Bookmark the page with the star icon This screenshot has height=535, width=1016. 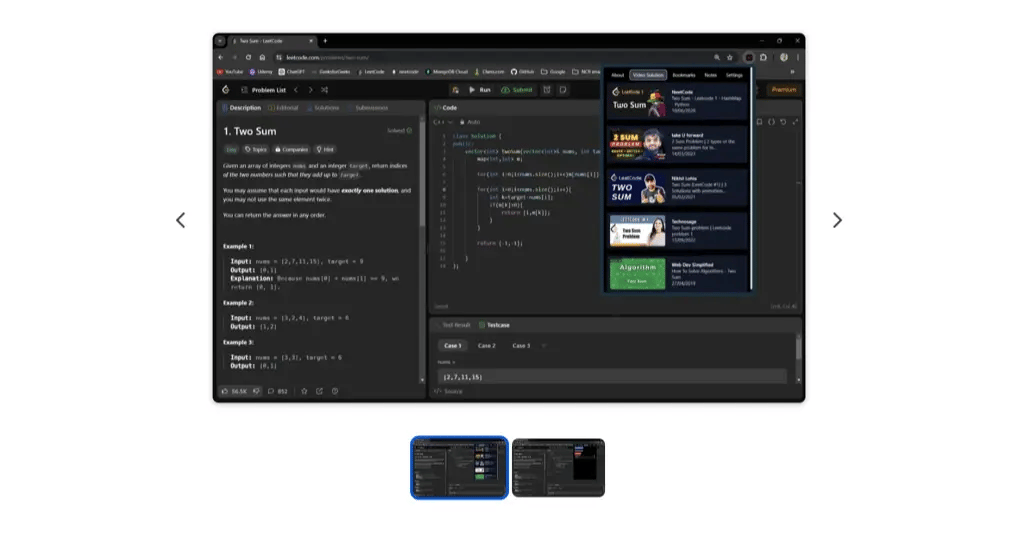coord(730,58)
